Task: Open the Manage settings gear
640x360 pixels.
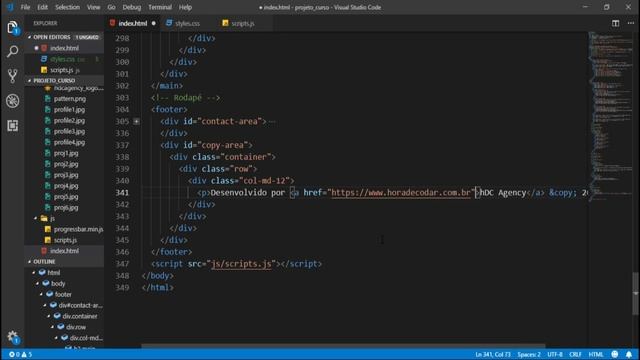Action: click(12, 337)
